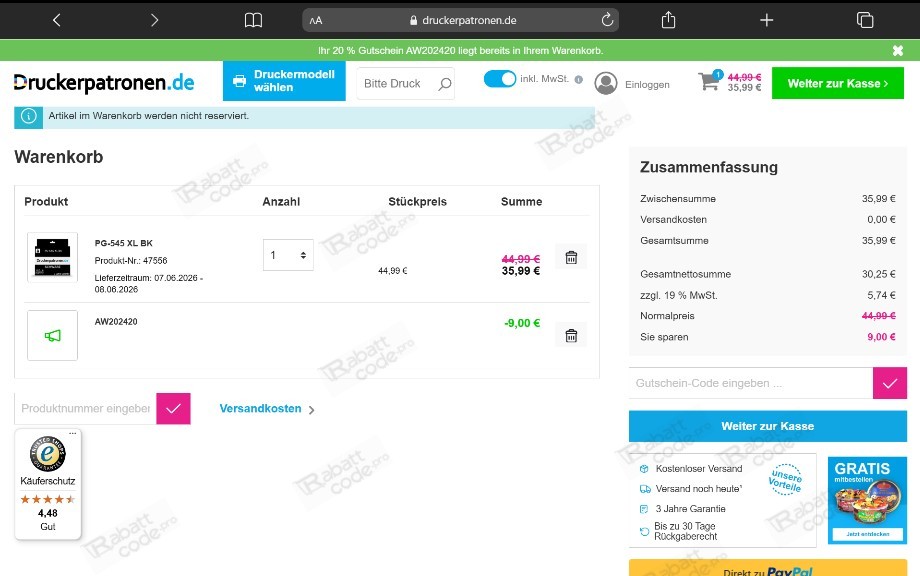The height and width of the screenshot is (576, 920).
Task: Click the info icon in reservation notice
Action: (29, 116)
